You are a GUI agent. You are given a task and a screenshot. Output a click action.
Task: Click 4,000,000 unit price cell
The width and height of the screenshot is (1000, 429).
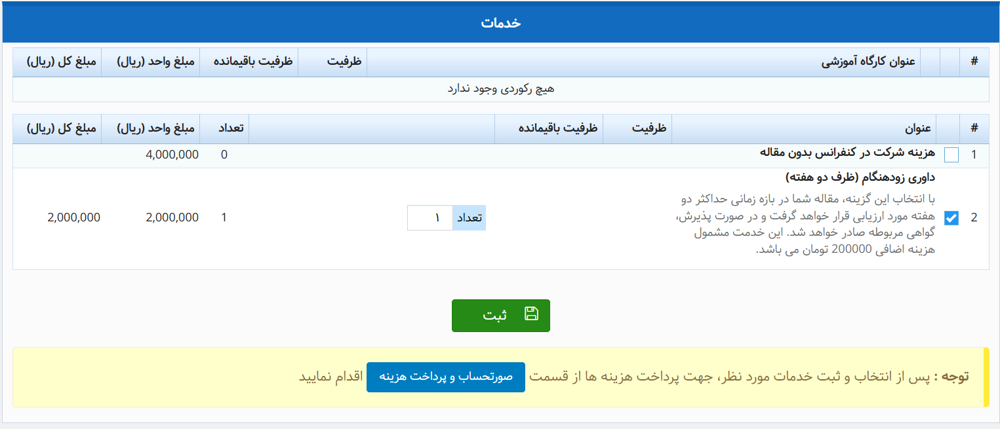pyautogui.click(x=172, y=155)
